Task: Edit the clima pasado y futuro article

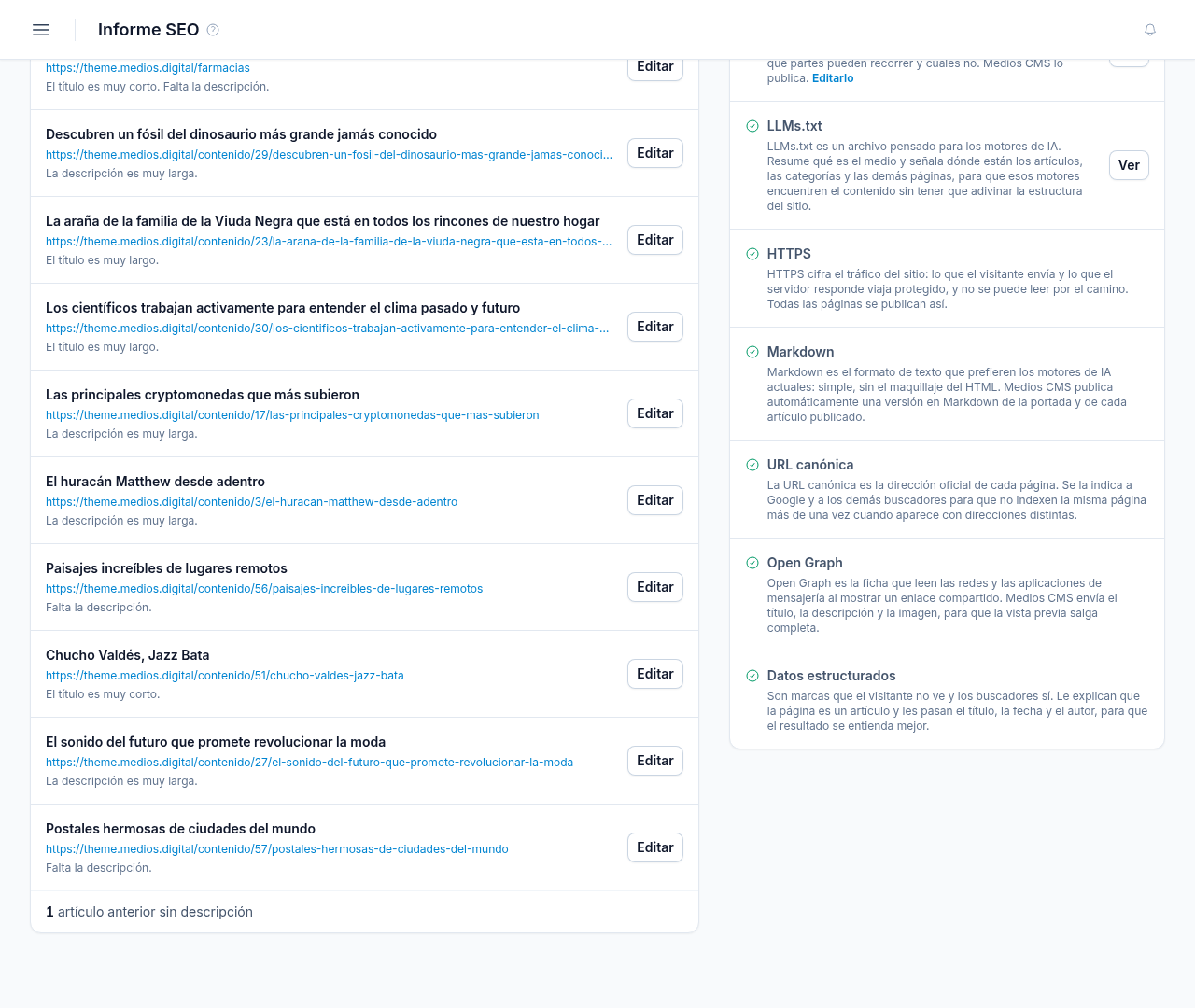Action: (x=655, y=327)
